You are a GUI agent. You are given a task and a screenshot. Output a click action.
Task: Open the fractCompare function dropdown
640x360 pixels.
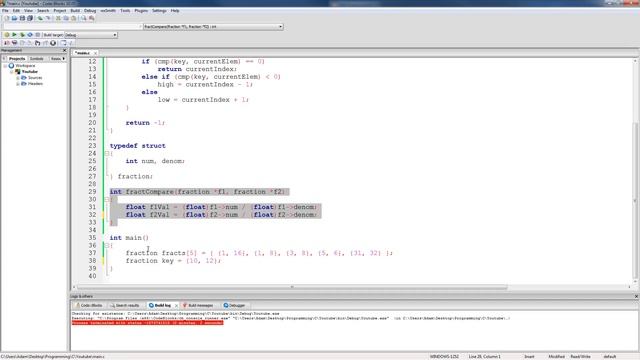(x=213, y=27)
